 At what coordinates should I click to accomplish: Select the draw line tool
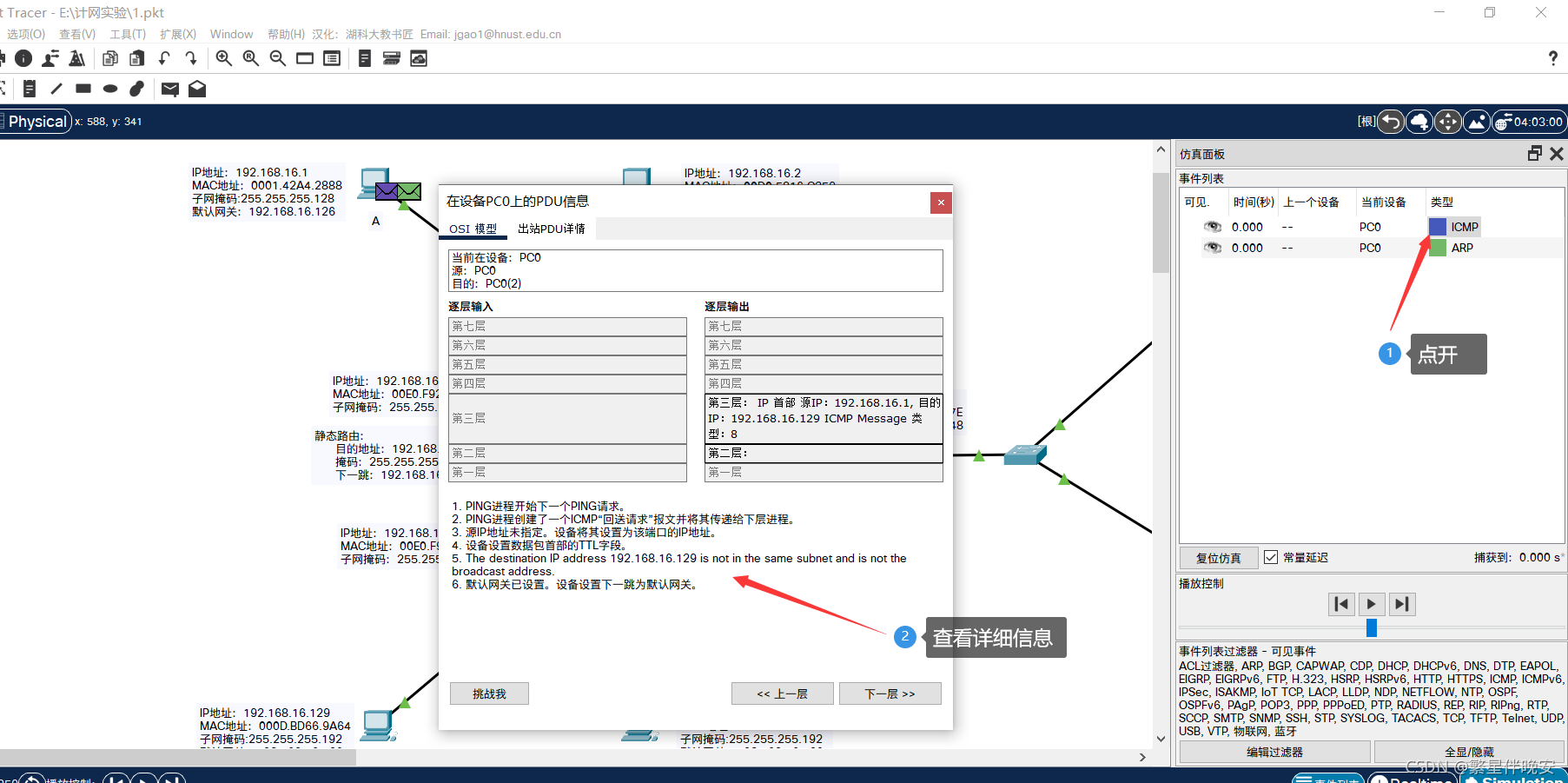point(56,89)
